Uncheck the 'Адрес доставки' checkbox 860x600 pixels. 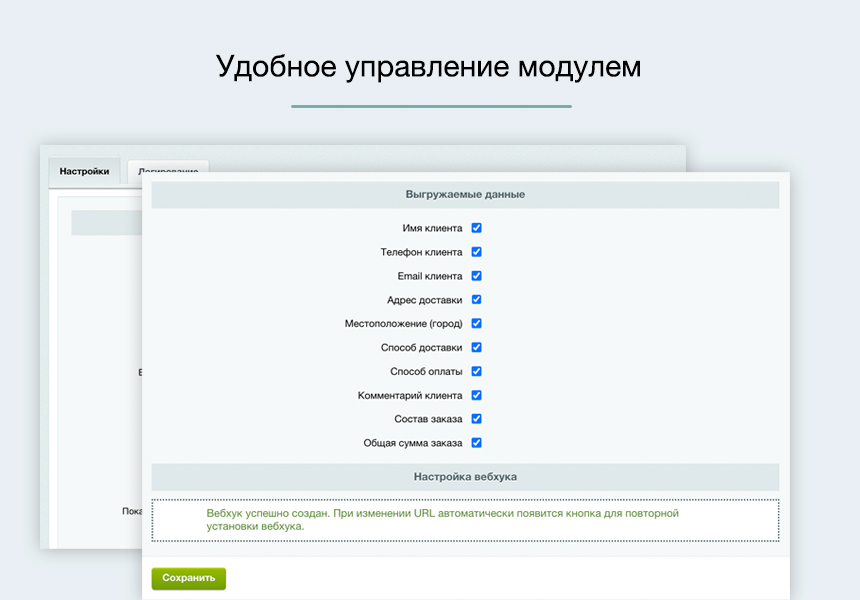(477, 299)
